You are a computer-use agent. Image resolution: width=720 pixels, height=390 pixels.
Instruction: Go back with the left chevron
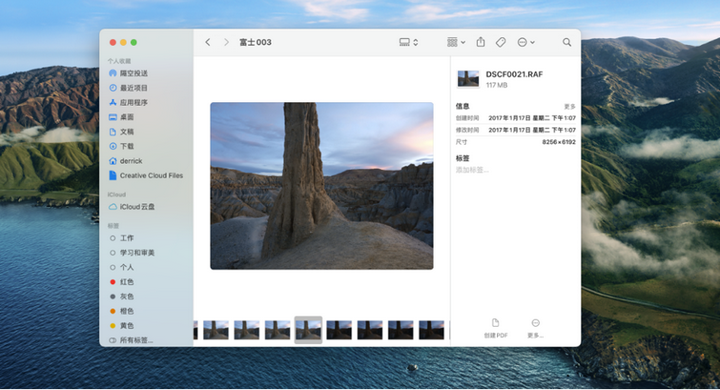[208, 42]
